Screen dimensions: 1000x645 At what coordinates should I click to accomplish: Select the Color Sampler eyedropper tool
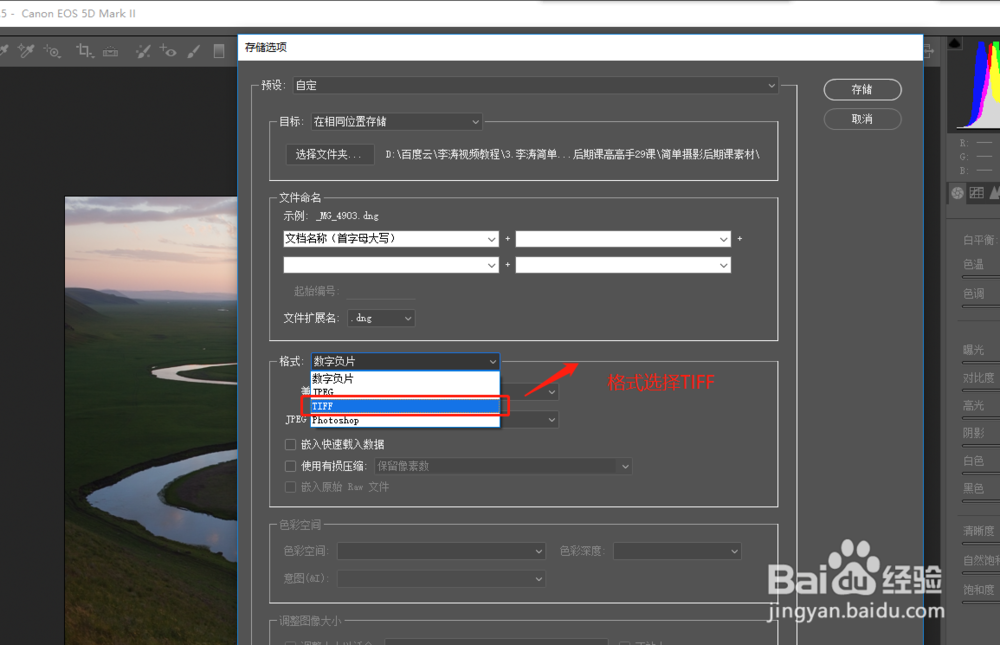coord(26,50)
